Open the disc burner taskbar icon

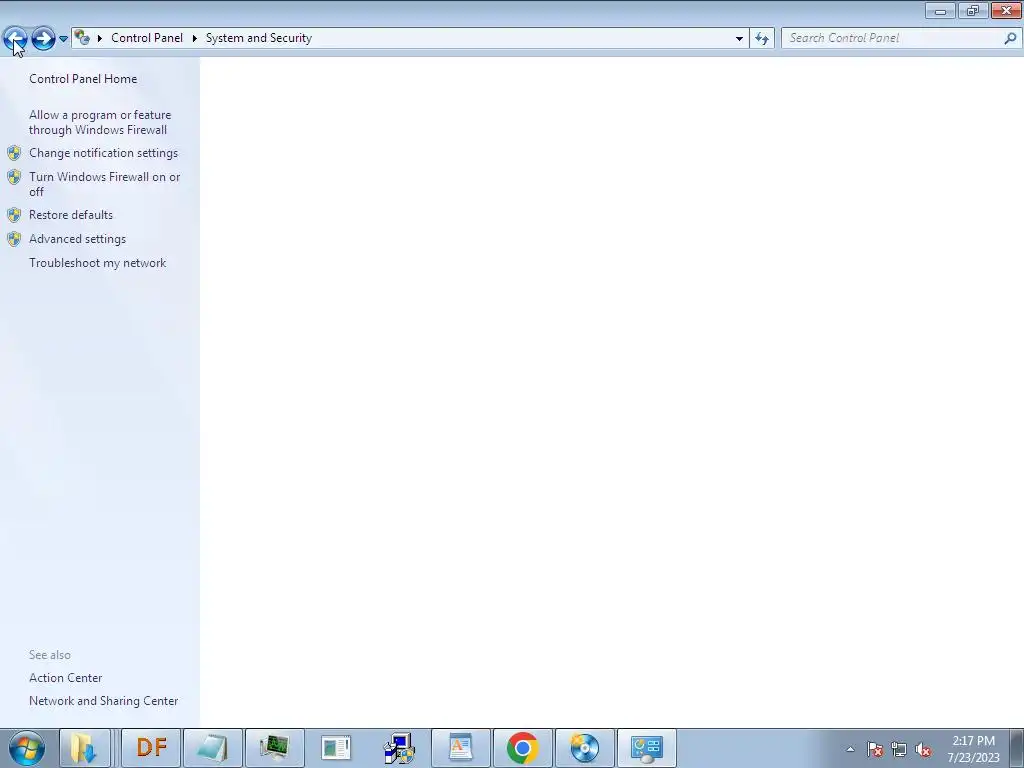584,748
